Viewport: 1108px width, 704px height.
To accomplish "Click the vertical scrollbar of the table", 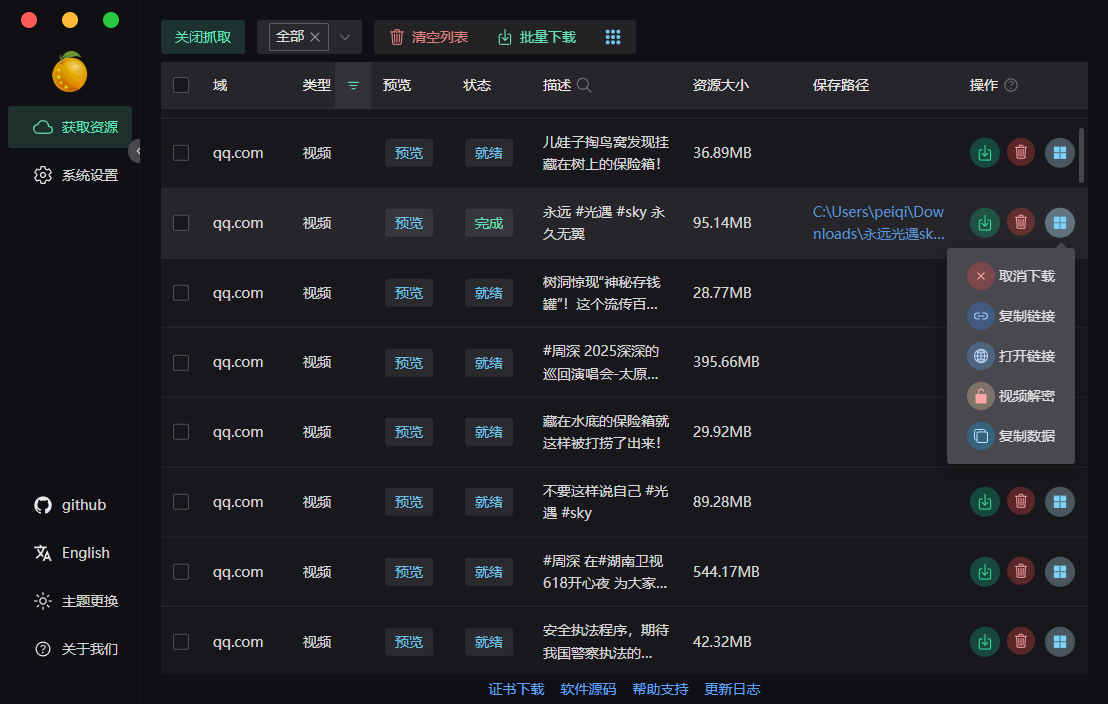I will pyautogui.click(x=1082, y=156).
